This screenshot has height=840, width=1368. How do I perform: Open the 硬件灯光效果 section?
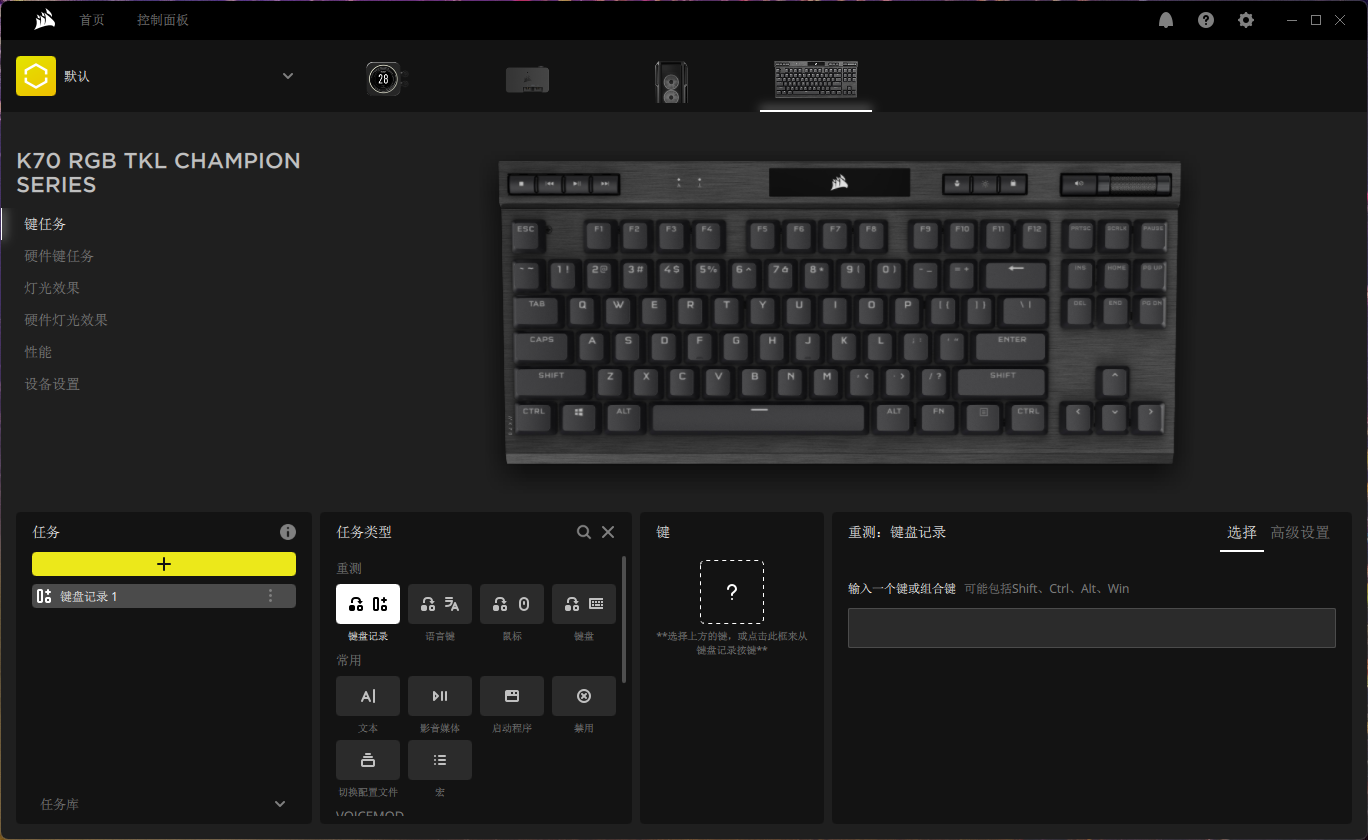[66, 320]
